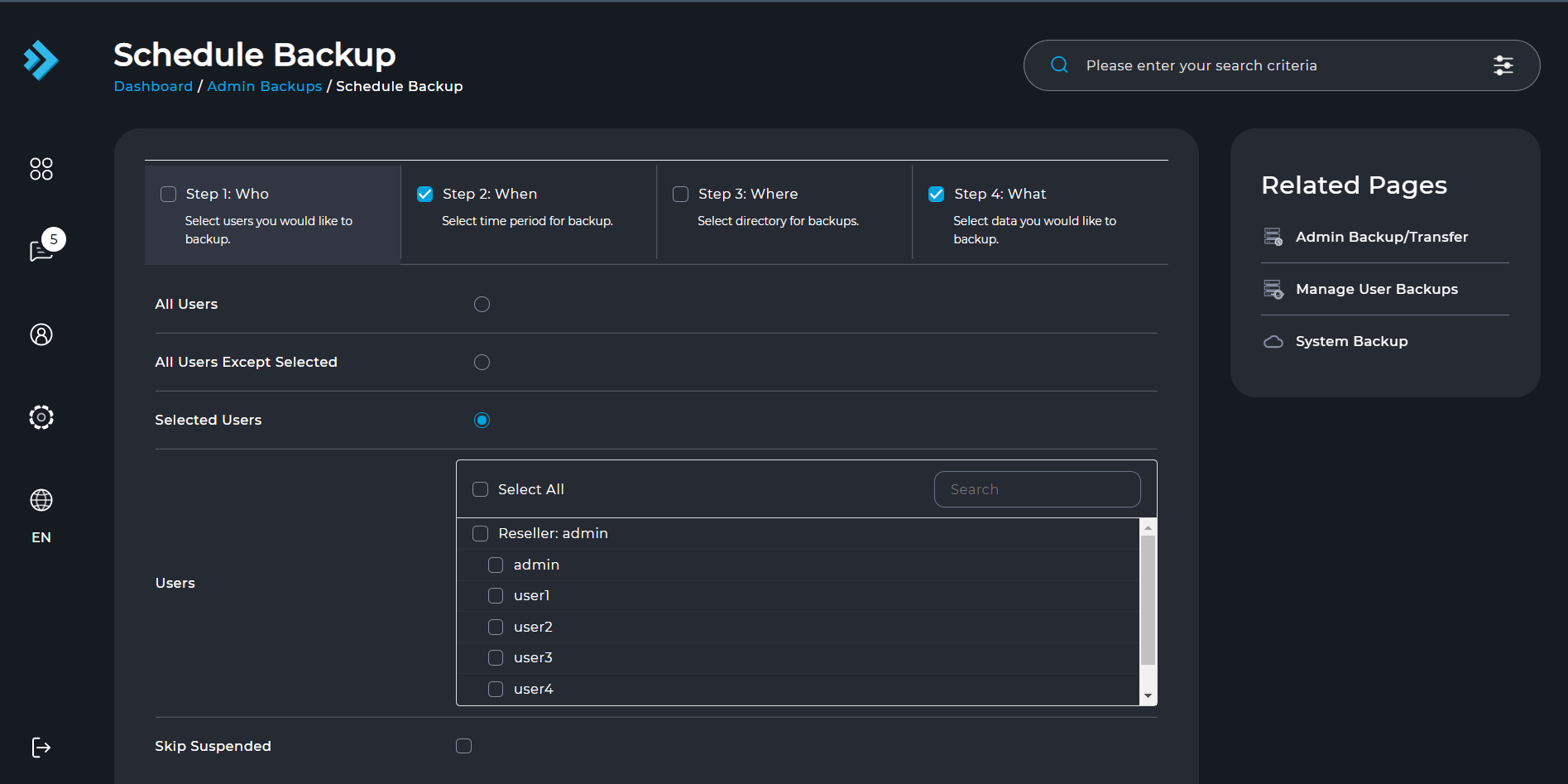This screenshot has height=784, width=1568.
Task: Switch to Step 4: What tab
Action: tap(1040, 214)
